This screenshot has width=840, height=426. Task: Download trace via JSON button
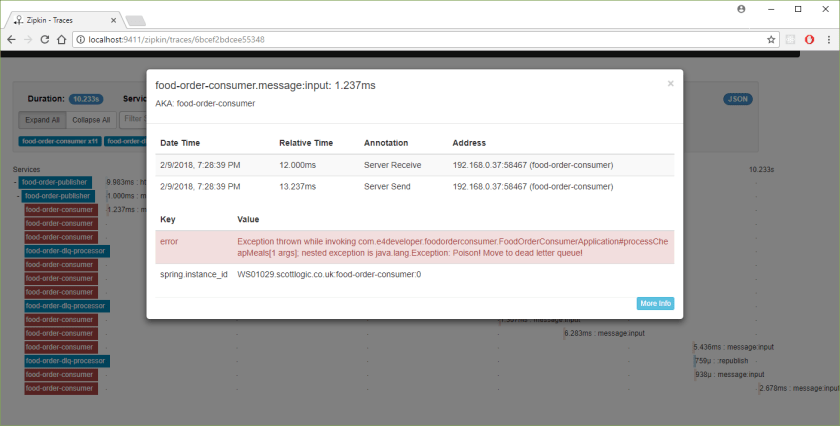(x=736, y=99)
